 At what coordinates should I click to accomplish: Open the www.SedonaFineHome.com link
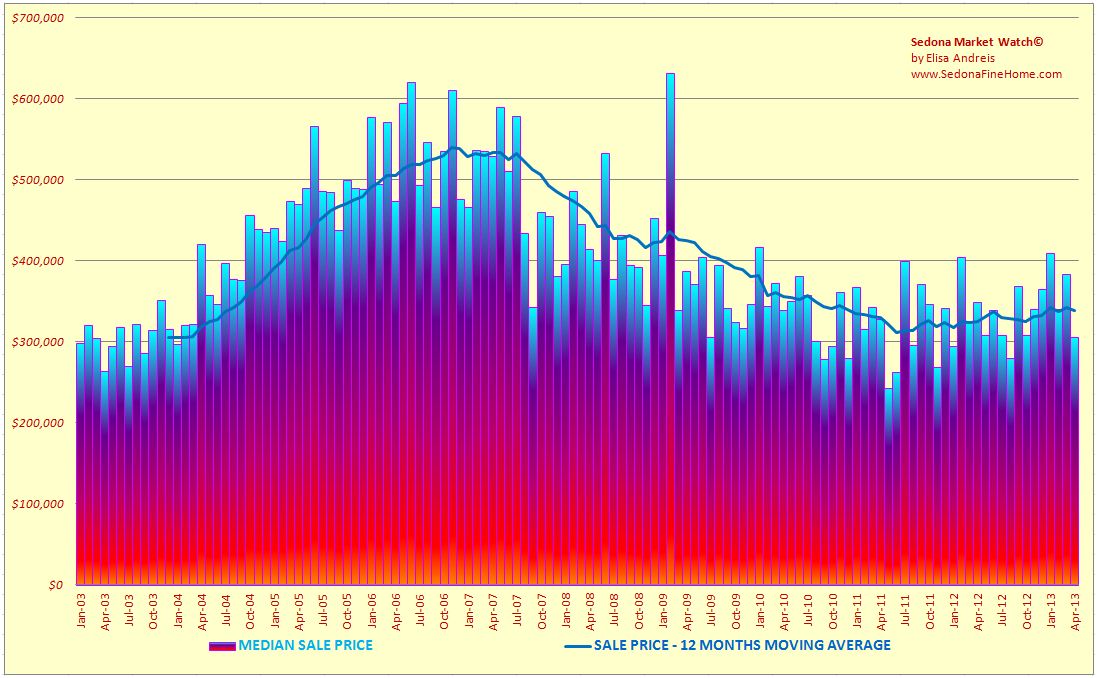(x=986, y=74)
